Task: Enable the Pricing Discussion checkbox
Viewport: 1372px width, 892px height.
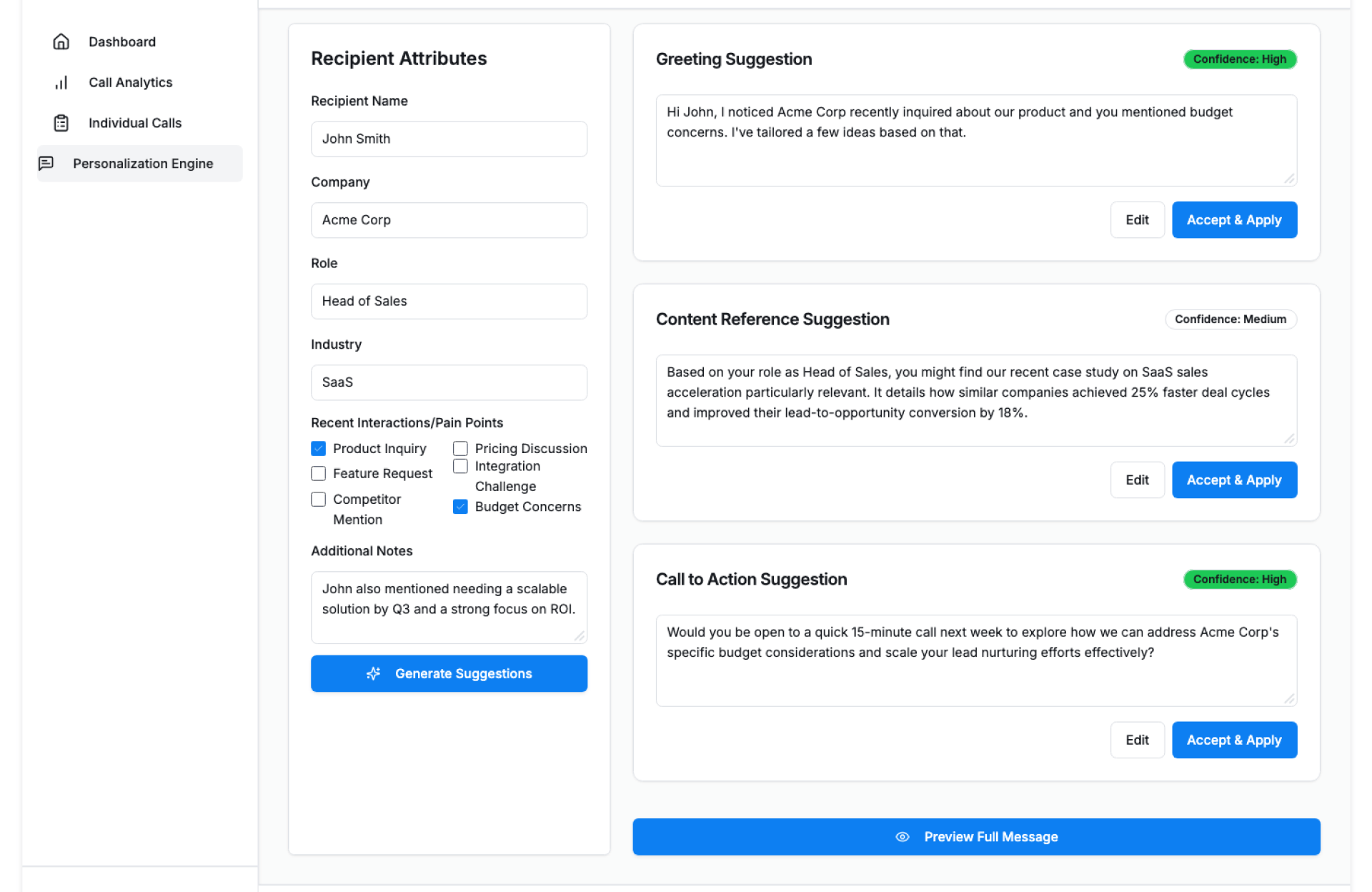Action: point(461,448)
